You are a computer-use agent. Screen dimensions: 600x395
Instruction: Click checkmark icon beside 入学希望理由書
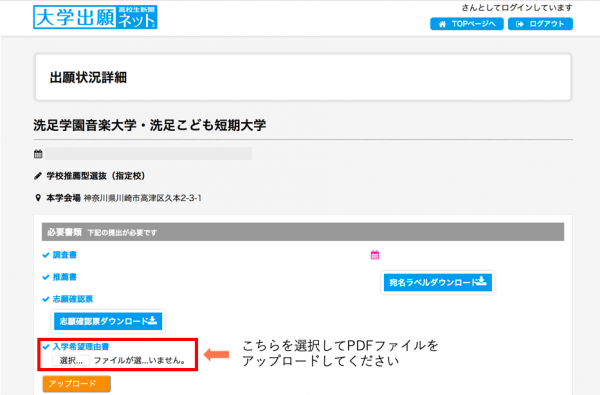(46, 347)
